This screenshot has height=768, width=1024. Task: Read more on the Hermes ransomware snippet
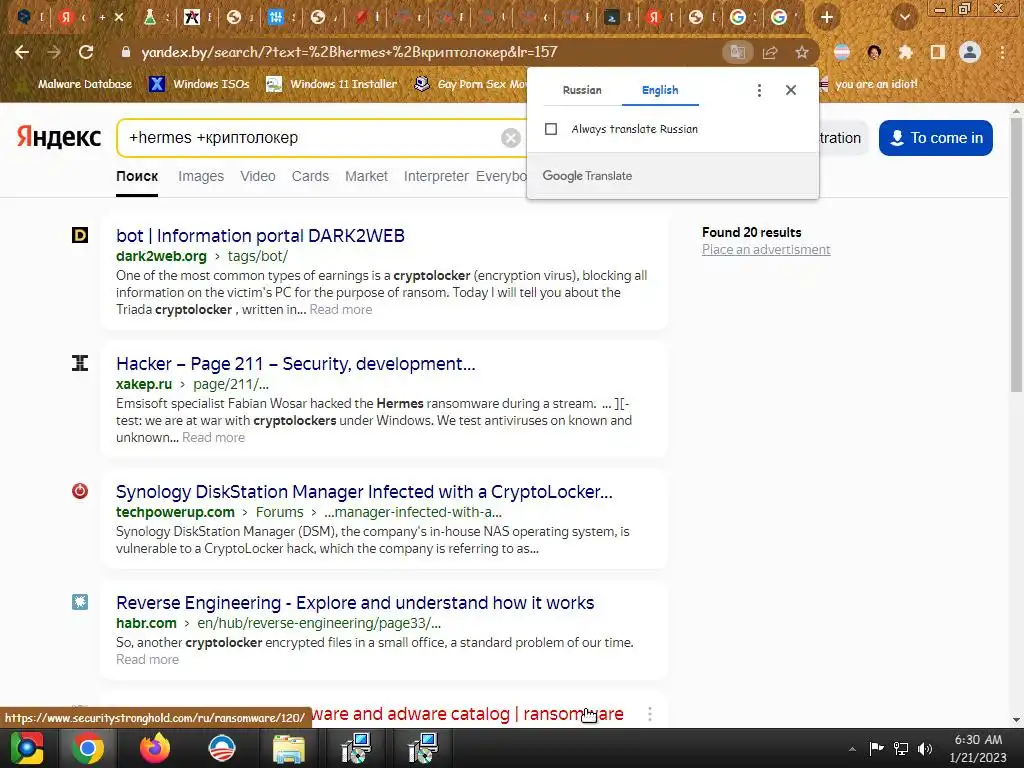click(x=213, y=438)
